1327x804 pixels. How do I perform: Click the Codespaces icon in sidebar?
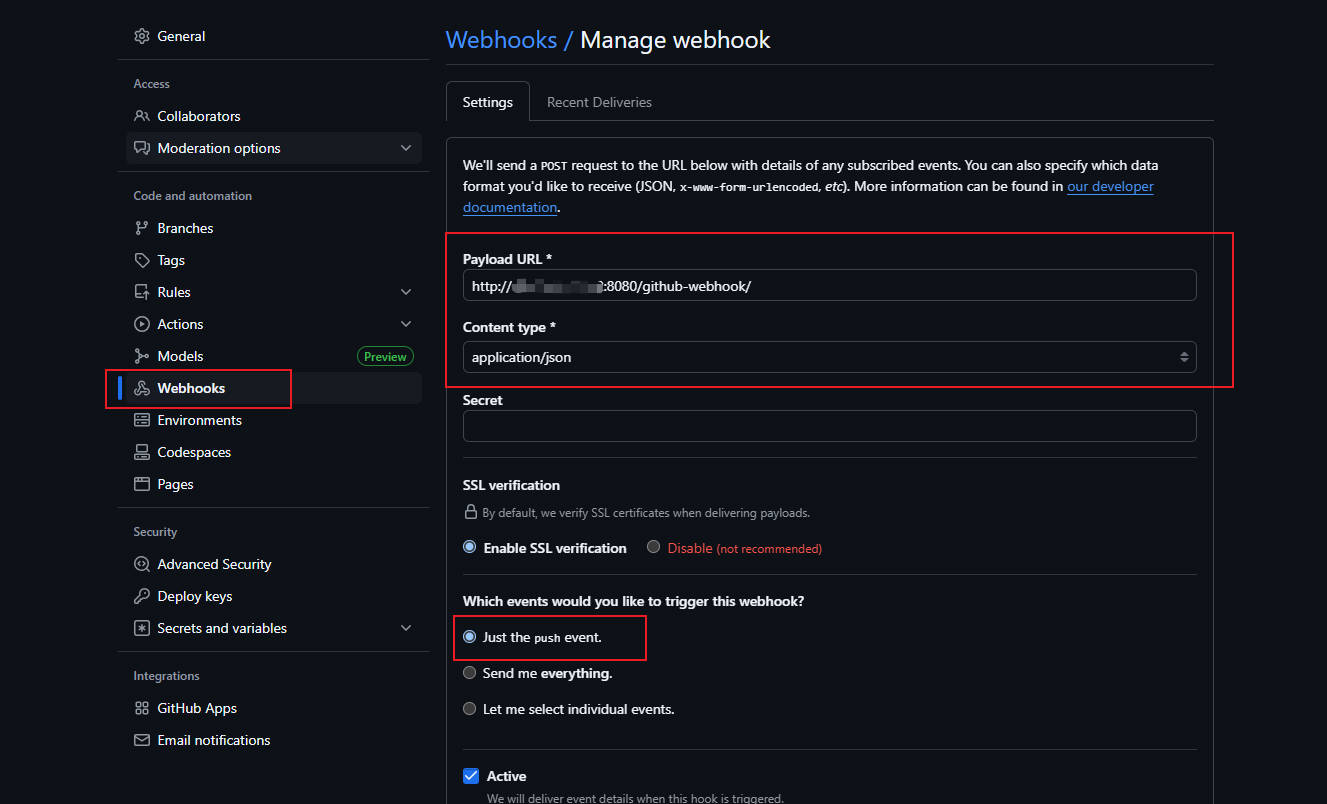point(142,452)
